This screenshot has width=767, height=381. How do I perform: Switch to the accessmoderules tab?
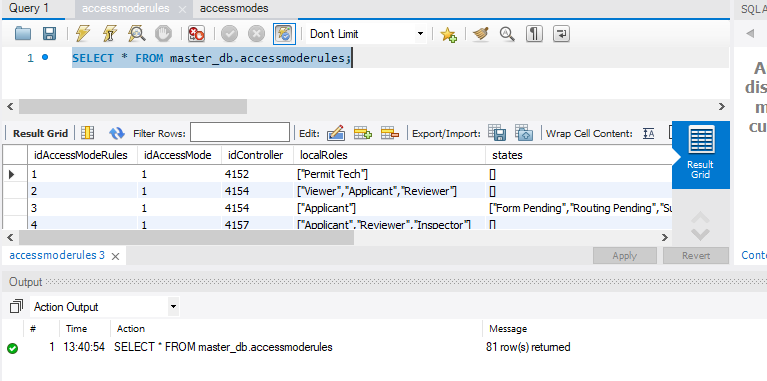(x=126, y=9)
